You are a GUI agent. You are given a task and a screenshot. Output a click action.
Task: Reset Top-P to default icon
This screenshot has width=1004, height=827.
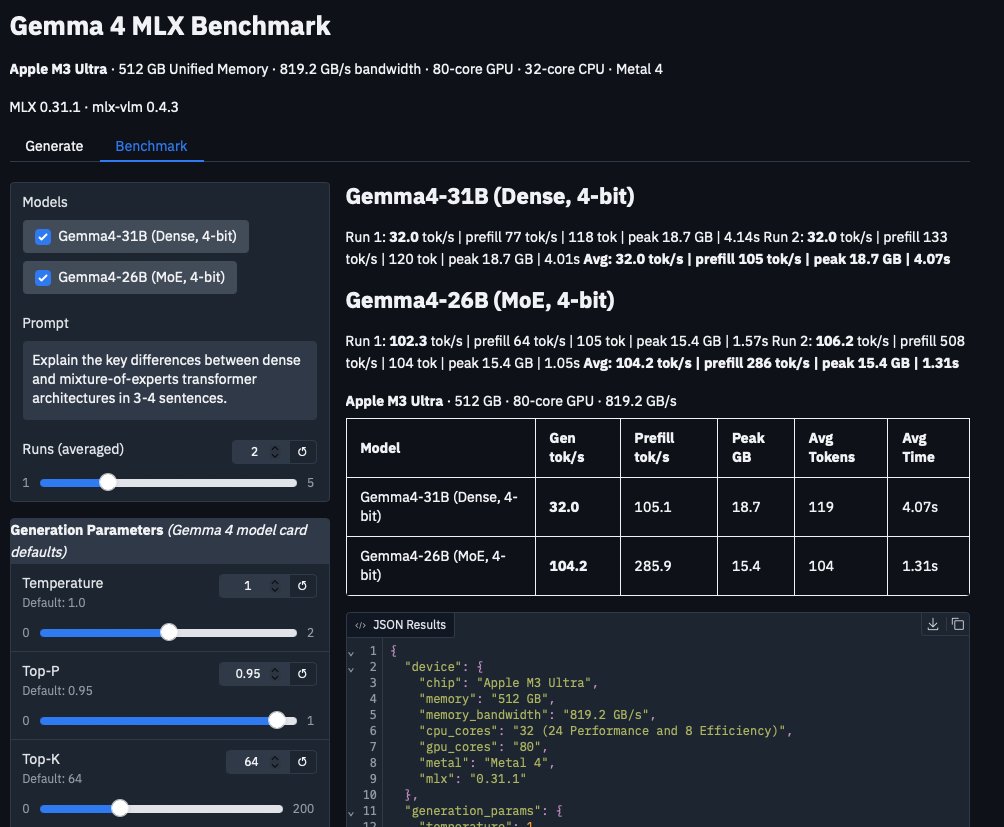(x=302, y=673)
